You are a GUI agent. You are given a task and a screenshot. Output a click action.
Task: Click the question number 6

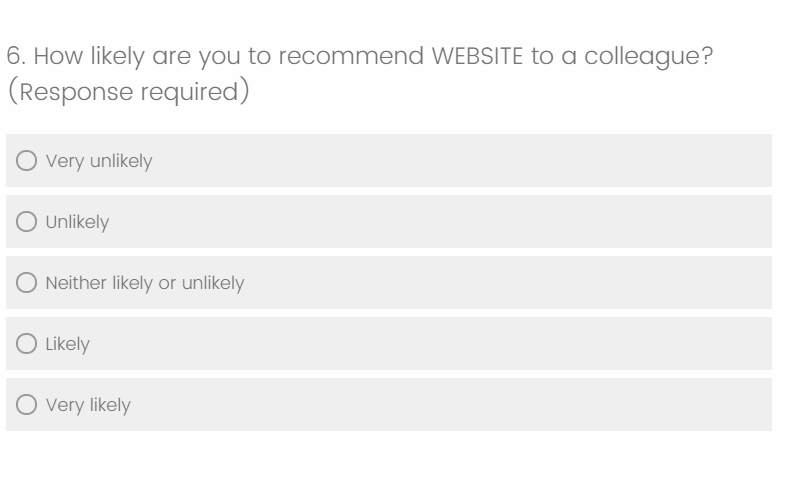13,56
